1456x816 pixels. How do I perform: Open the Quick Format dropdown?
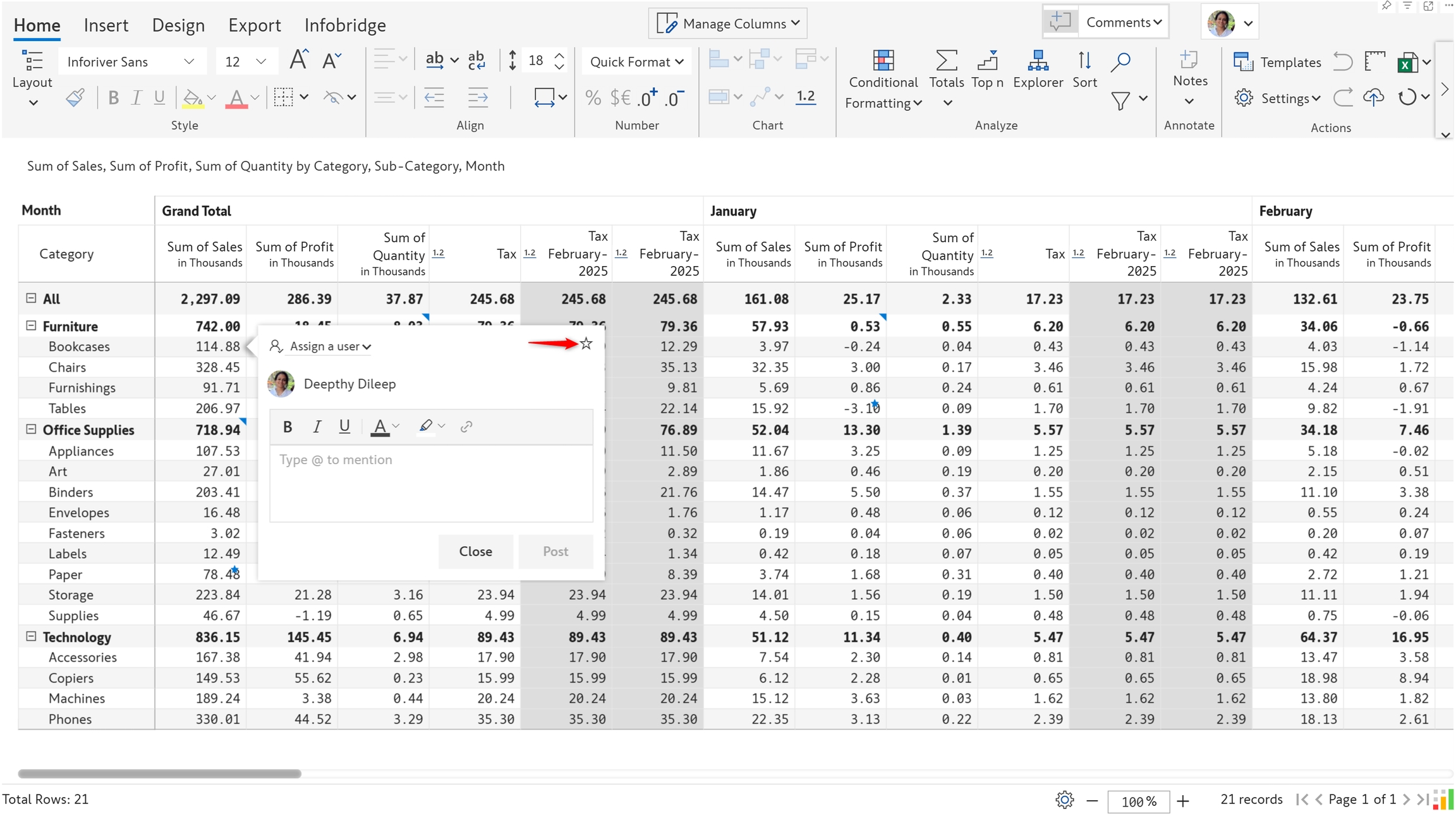click(x=636, y=62)
